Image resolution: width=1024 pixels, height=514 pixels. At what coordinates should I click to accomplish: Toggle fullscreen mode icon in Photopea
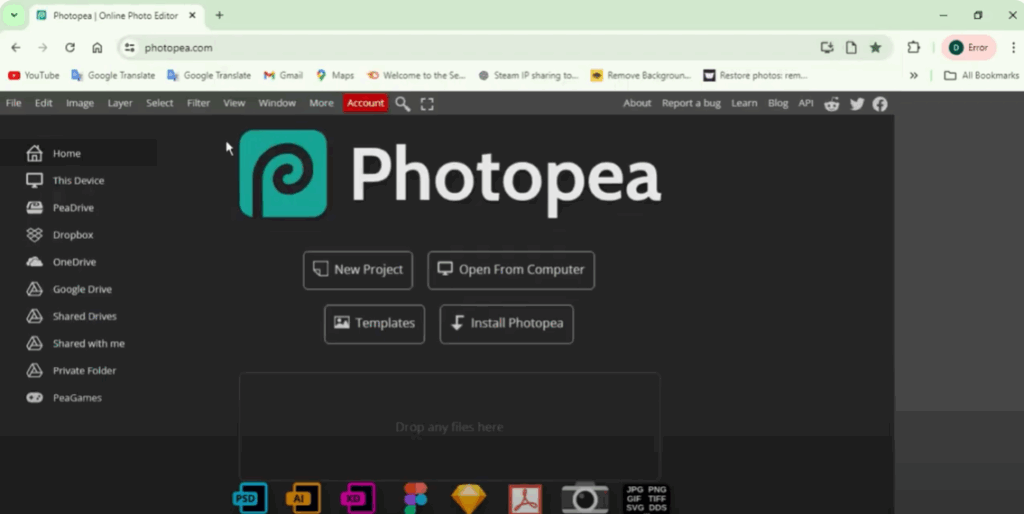[427, 104]
